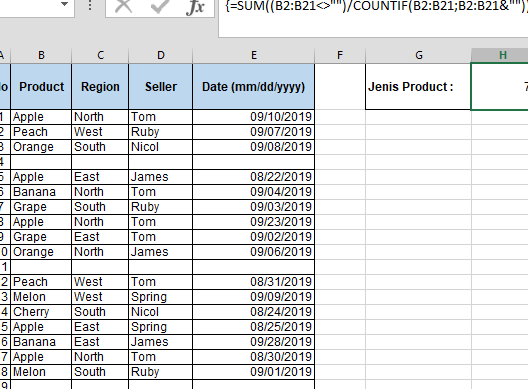Click Region cell West in Peach Ruby row
528x389 pixels.
click(x=100, y=132)
